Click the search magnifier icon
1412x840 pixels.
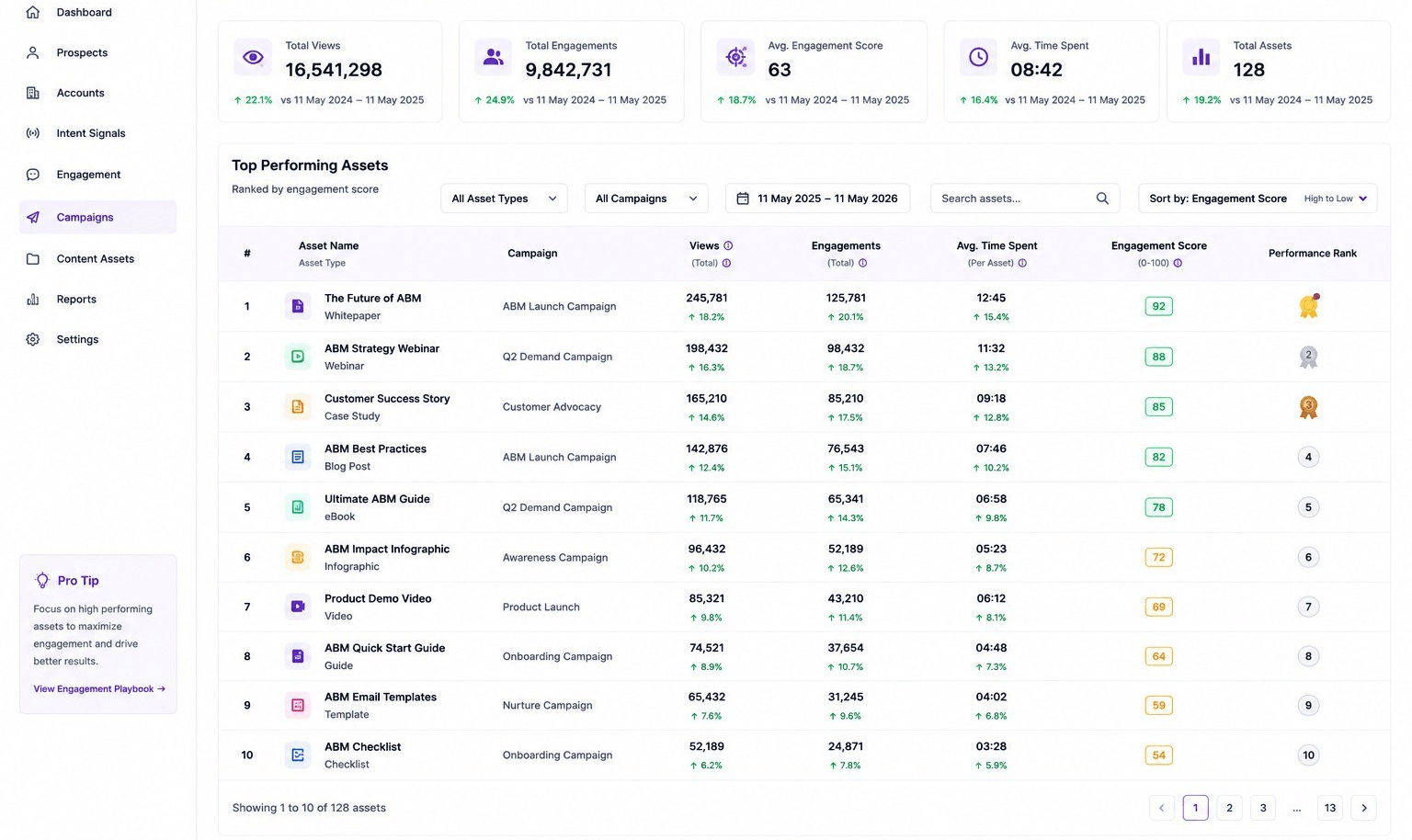(x=1102, y=199)
